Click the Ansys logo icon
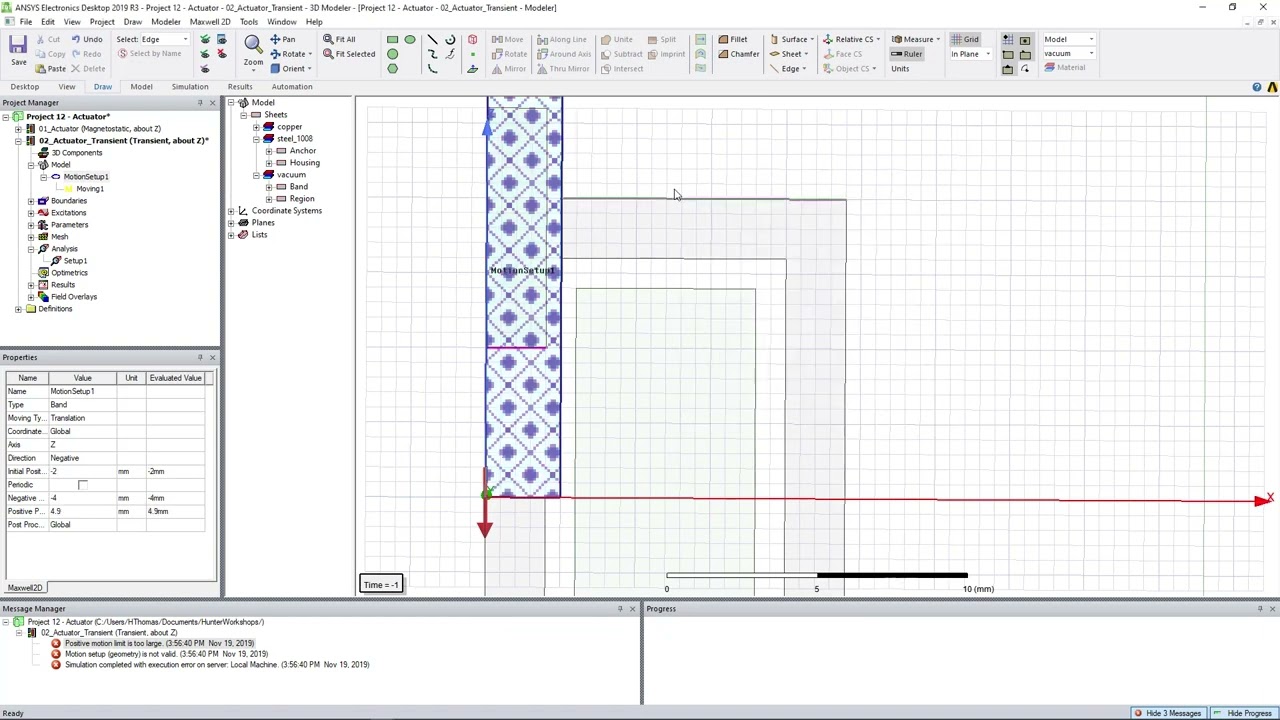This screenshot has height=720, width=1280. click(x=1272, y=87)
